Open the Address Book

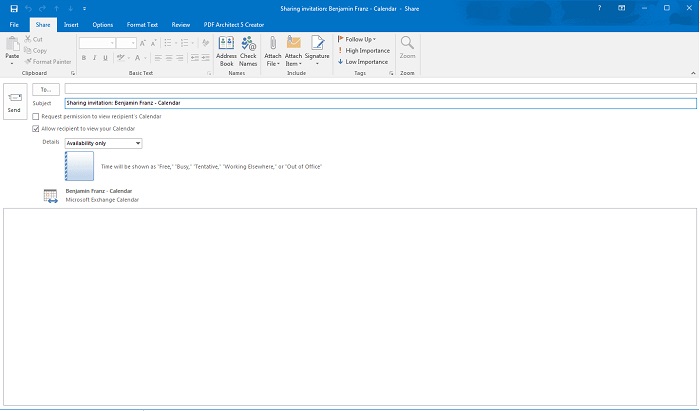pos(226,51)
